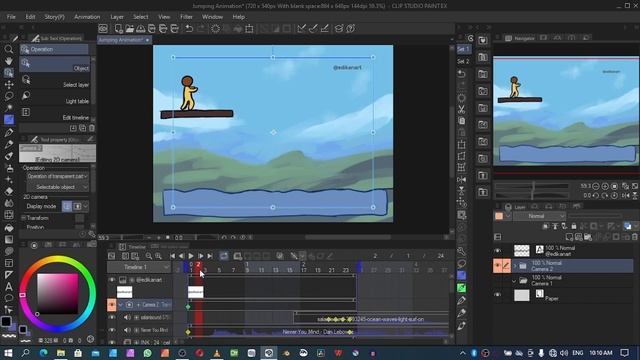Open the display mode dropdown arrow
The width and height of the screenshot is (640, 360).
click(85, 206)
